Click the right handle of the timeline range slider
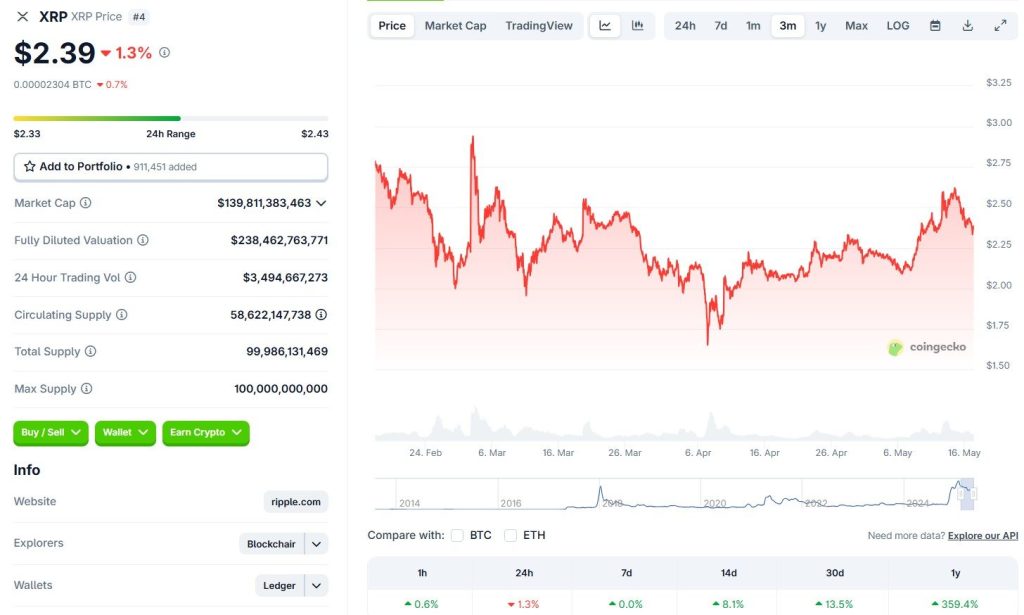Image resolution: width=1024 pixels, height=615 pixels. [974, 494]
